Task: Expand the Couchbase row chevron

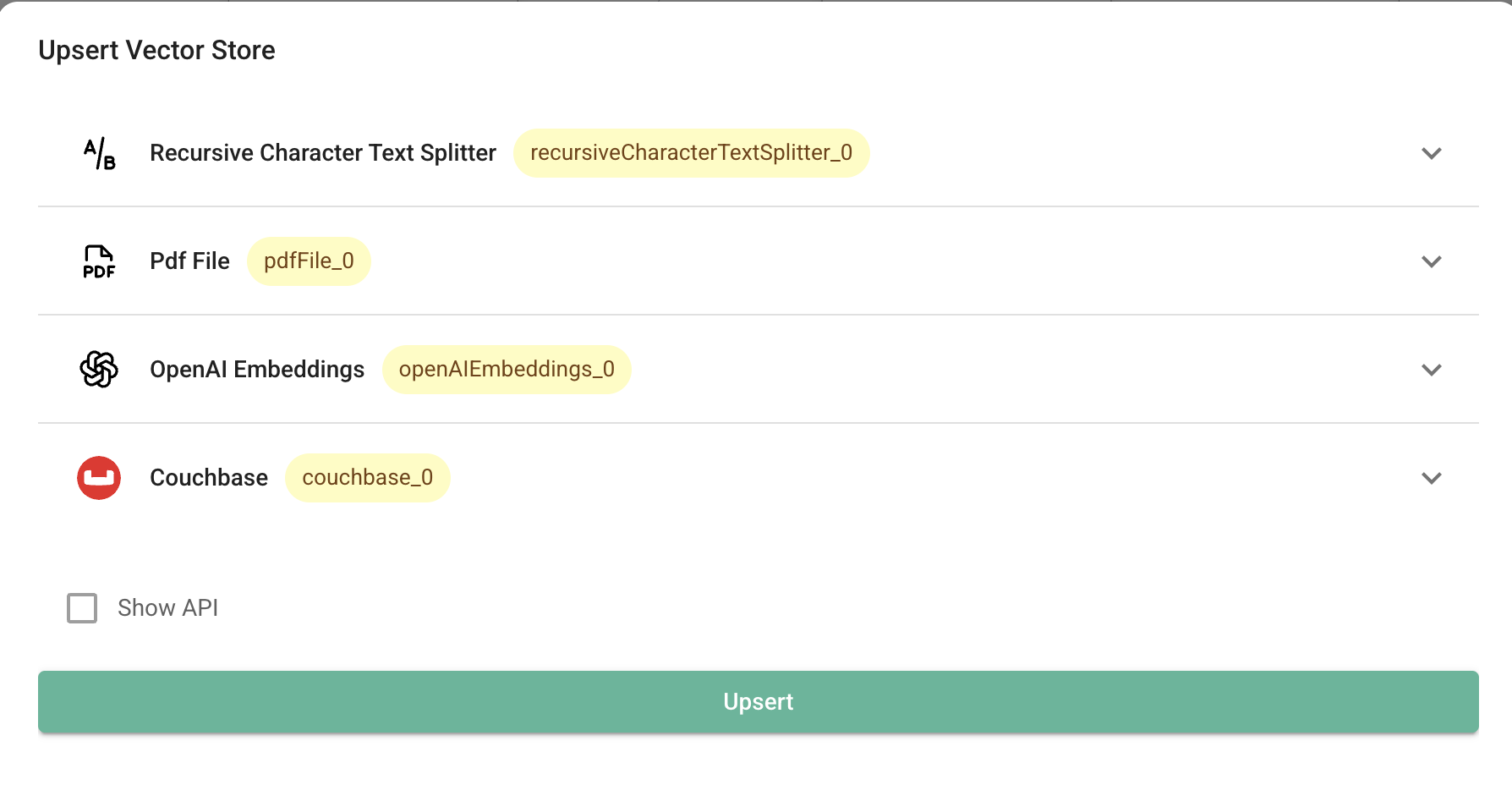Action: (x=1431, y=478)
